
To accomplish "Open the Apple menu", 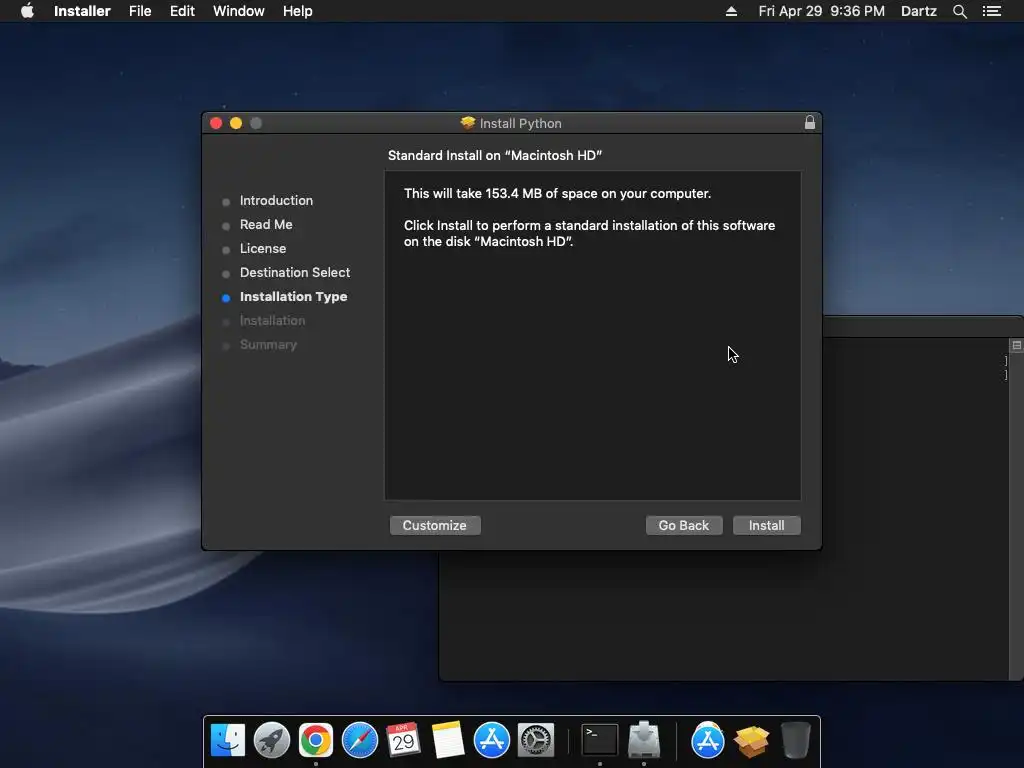I will coord(27,11).
